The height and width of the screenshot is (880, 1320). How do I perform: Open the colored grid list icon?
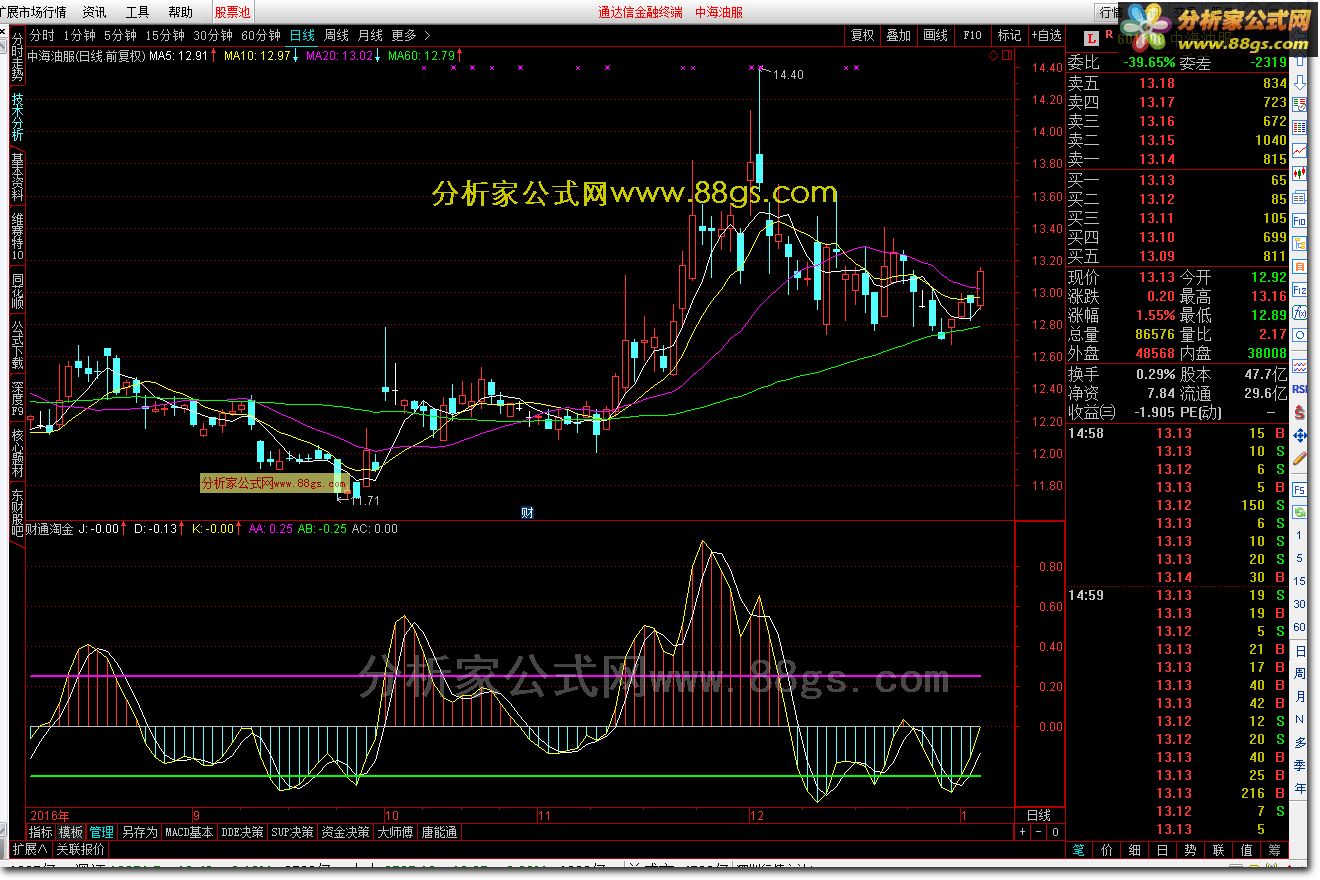tap(1299, 127)
